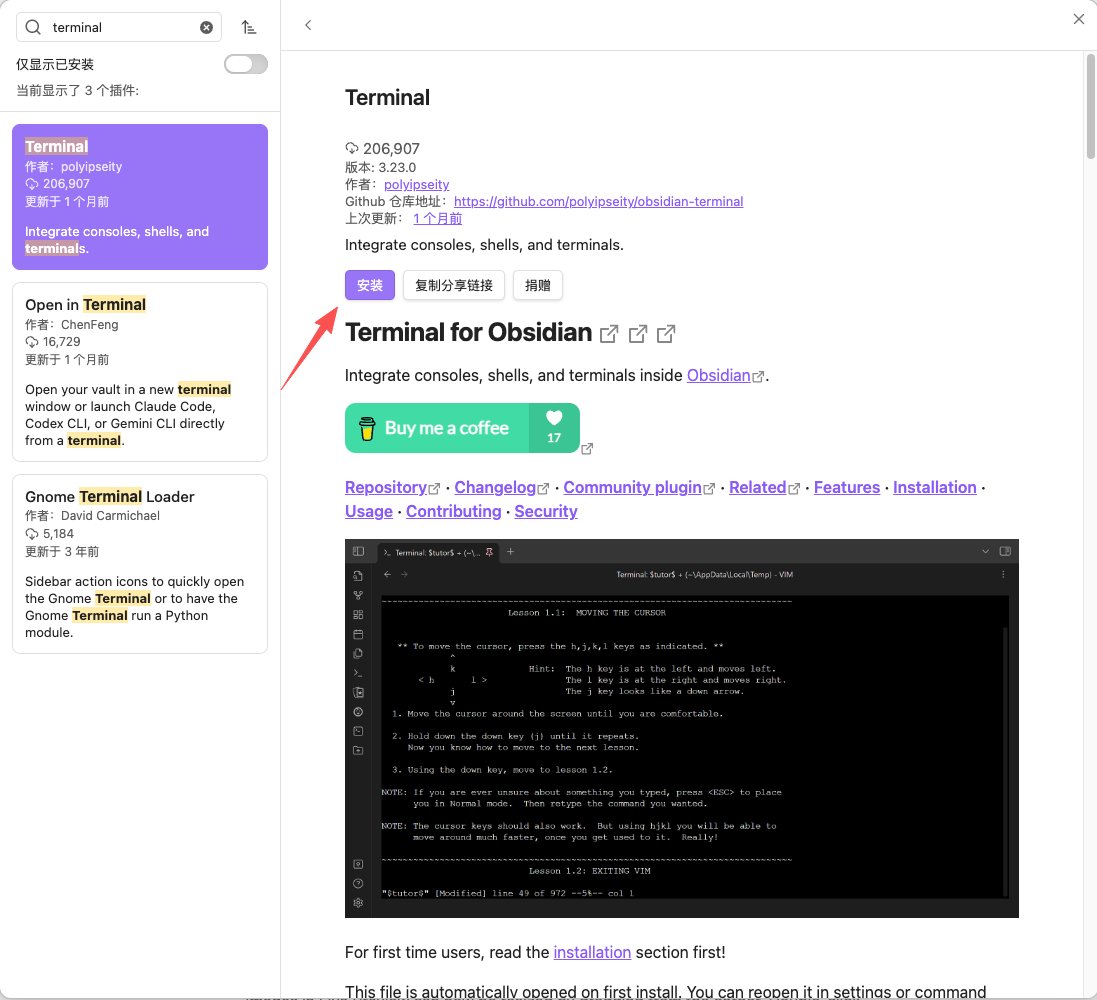
Task: Jump to the Contributing section
Action: pyautogui.click(x=453, y=512)
